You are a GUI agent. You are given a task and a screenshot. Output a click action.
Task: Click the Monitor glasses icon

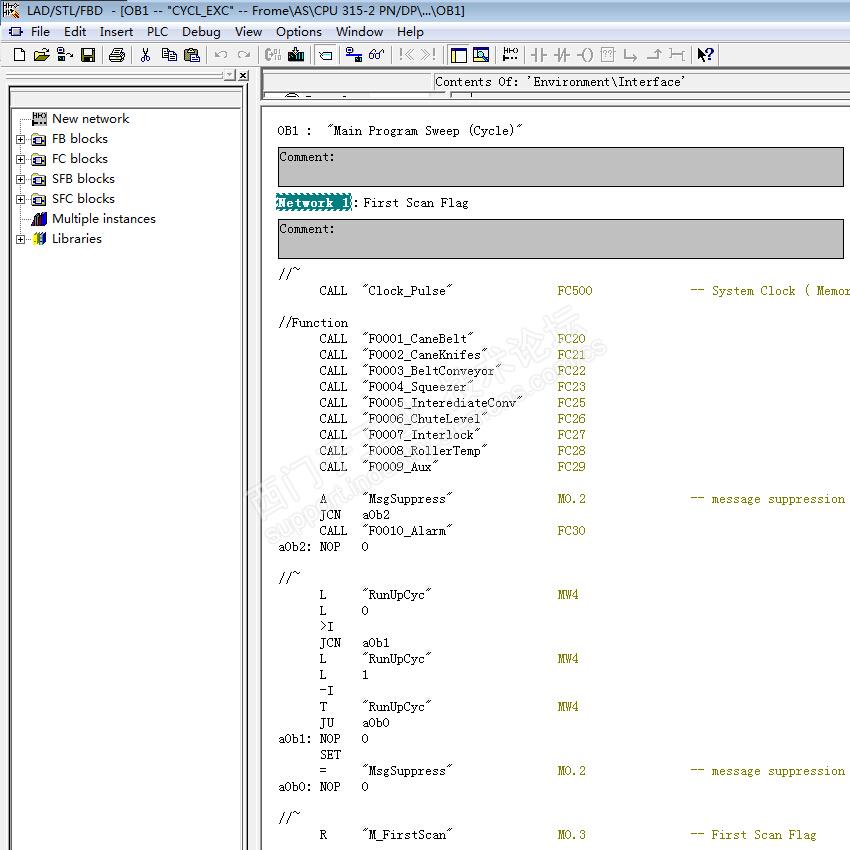376,55
